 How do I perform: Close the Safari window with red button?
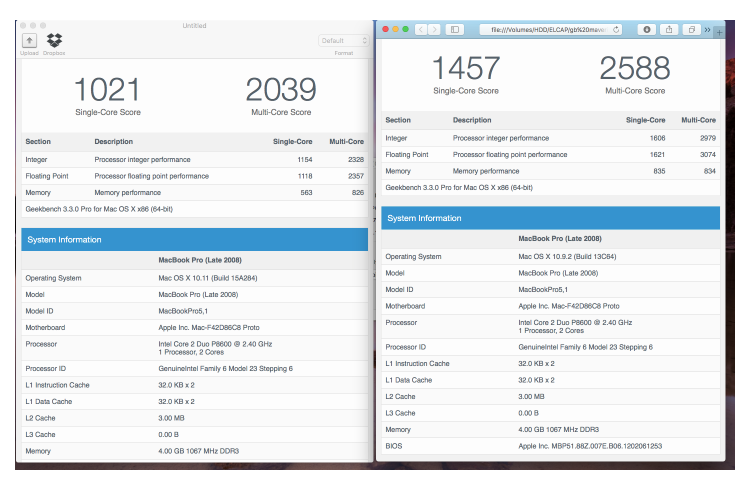click(x=385, y=29)
